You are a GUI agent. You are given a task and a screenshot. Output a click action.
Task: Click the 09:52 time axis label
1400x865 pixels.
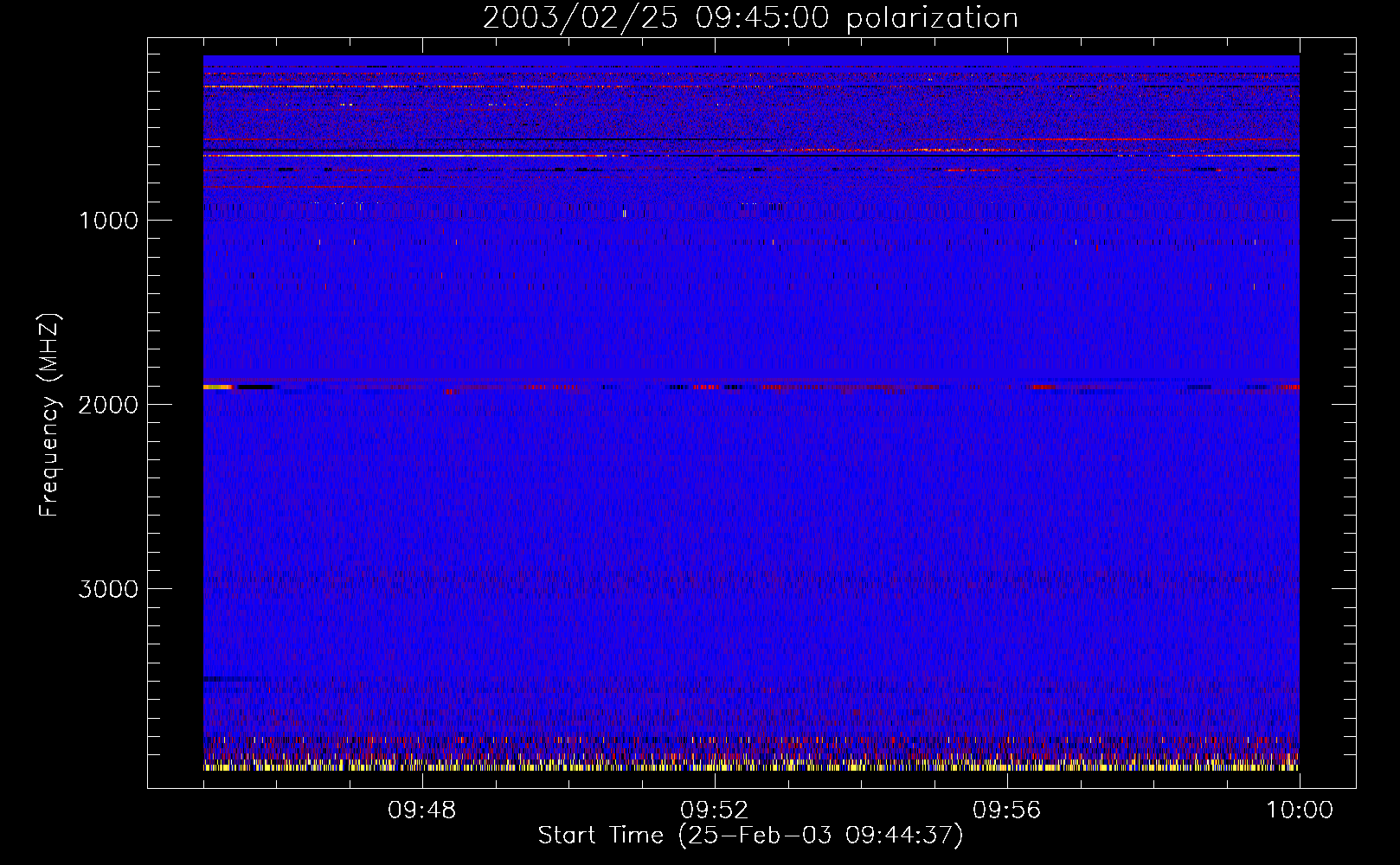click(714, 811)
